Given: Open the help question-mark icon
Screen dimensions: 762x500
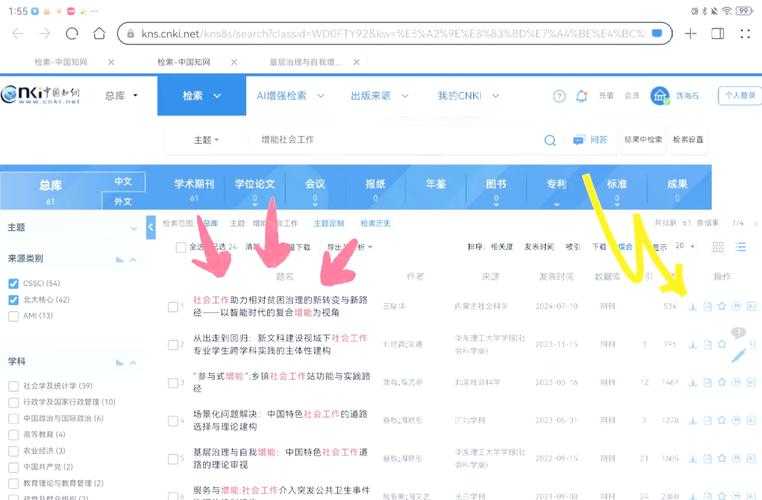Looking at the screenshot, I should pos(559,96).
